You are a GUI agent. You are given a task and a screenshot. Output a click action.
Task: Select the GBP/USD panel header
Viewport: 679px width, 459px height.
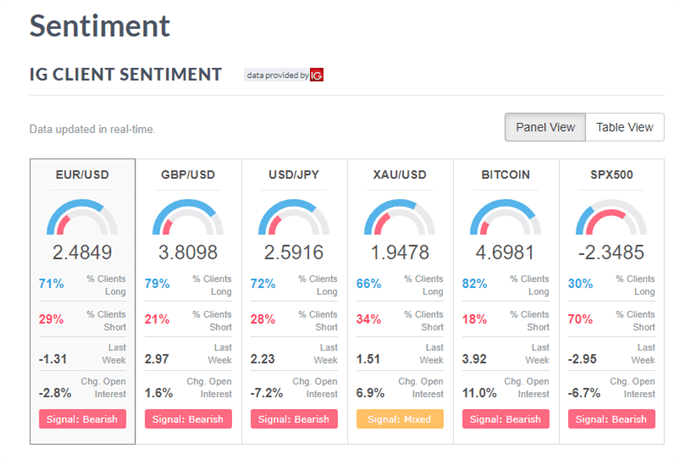click(189, 175)
